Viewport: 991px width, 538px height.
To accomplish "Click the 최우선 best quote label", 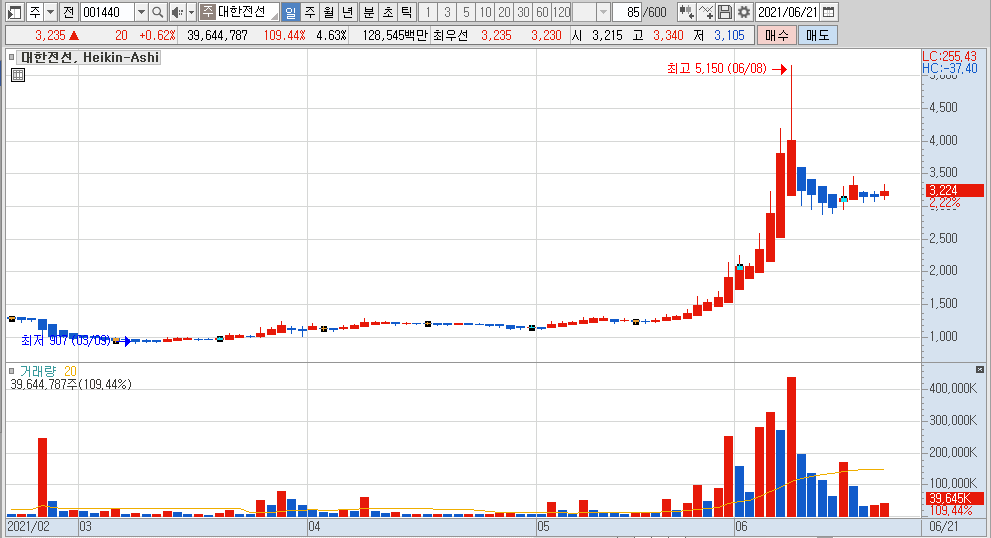I will 451,35.
